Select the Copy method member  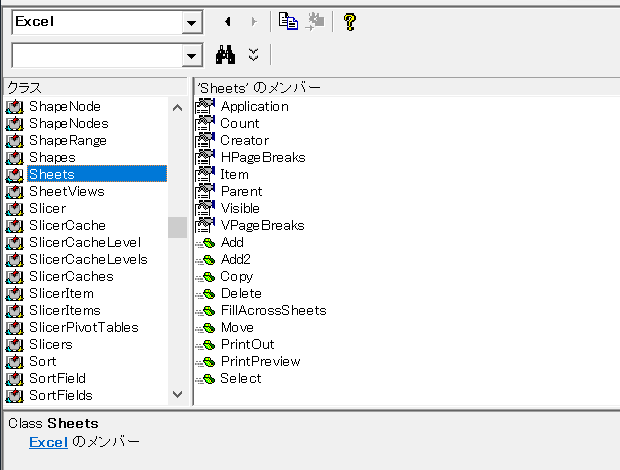[236, 276]
